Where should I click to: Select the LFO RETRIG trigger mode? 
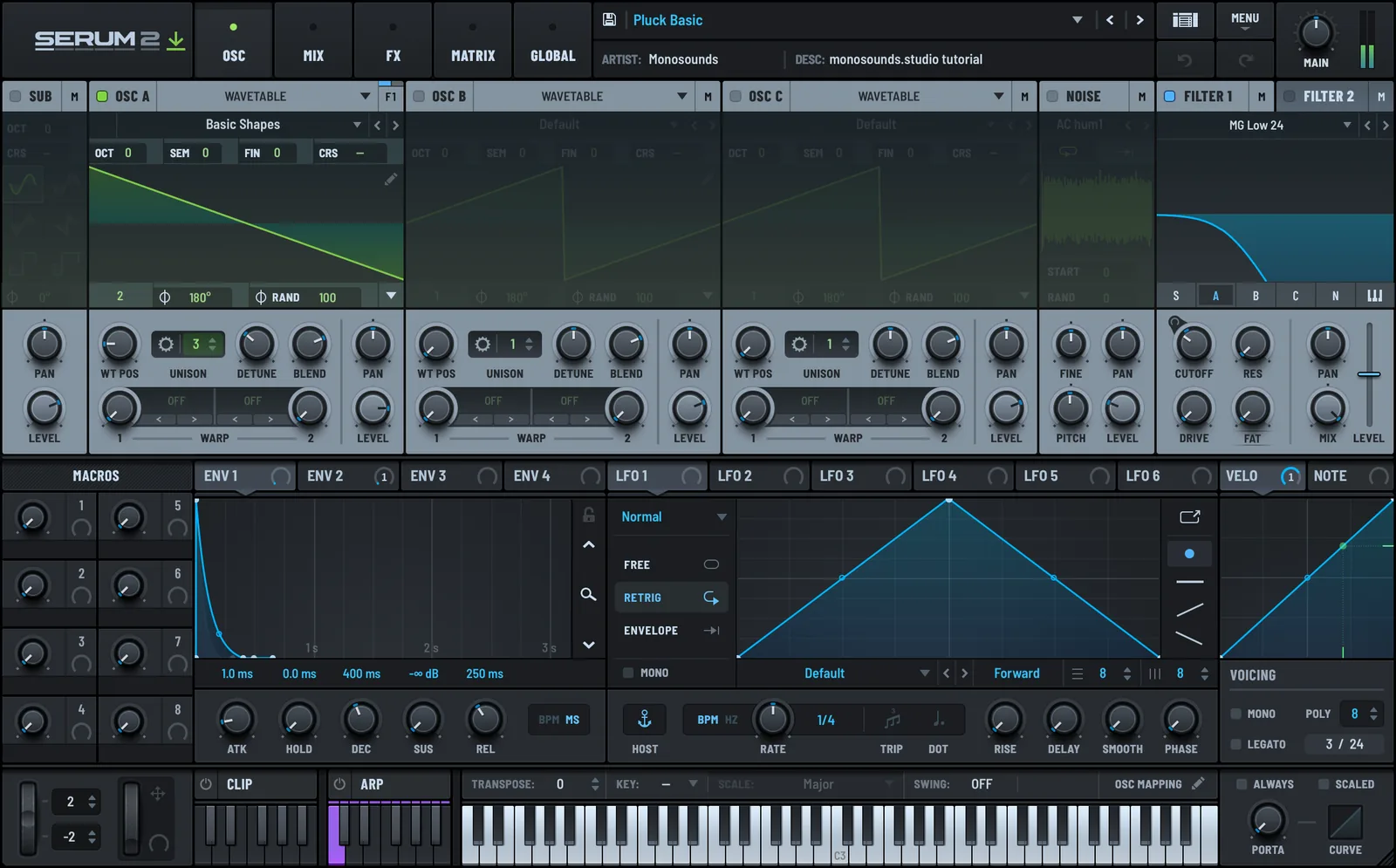click(670, 598)
